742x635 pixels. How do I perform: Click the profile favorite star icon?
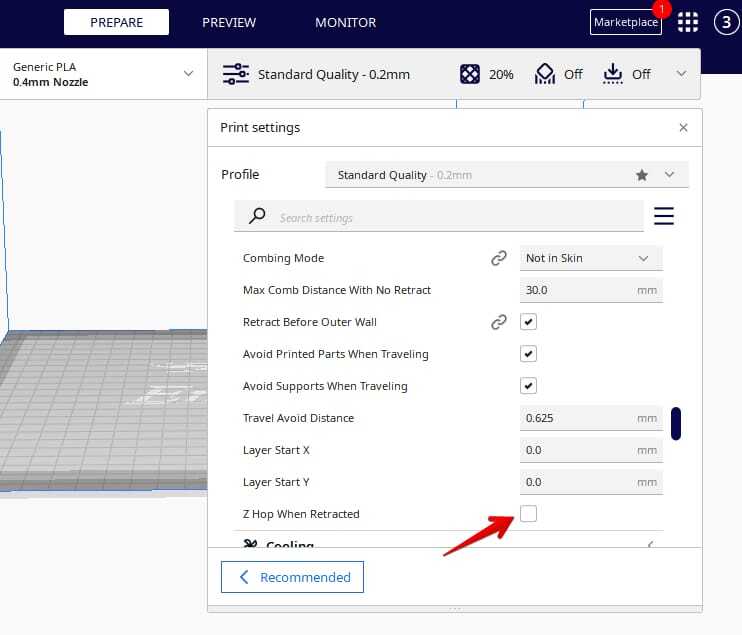point(642,175)
